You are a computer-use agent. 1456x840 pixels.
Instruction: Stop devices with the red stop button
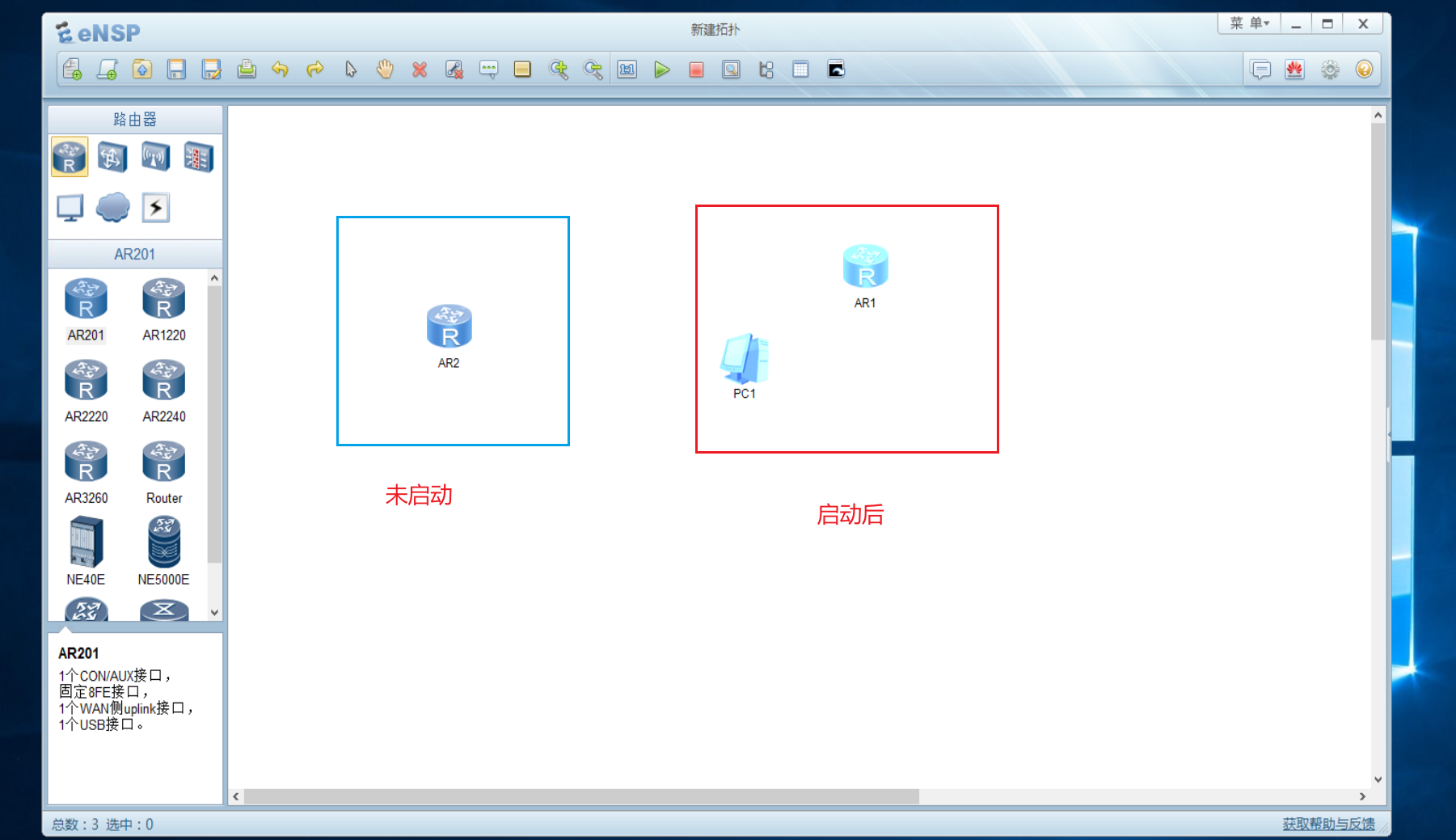[696, 70]
